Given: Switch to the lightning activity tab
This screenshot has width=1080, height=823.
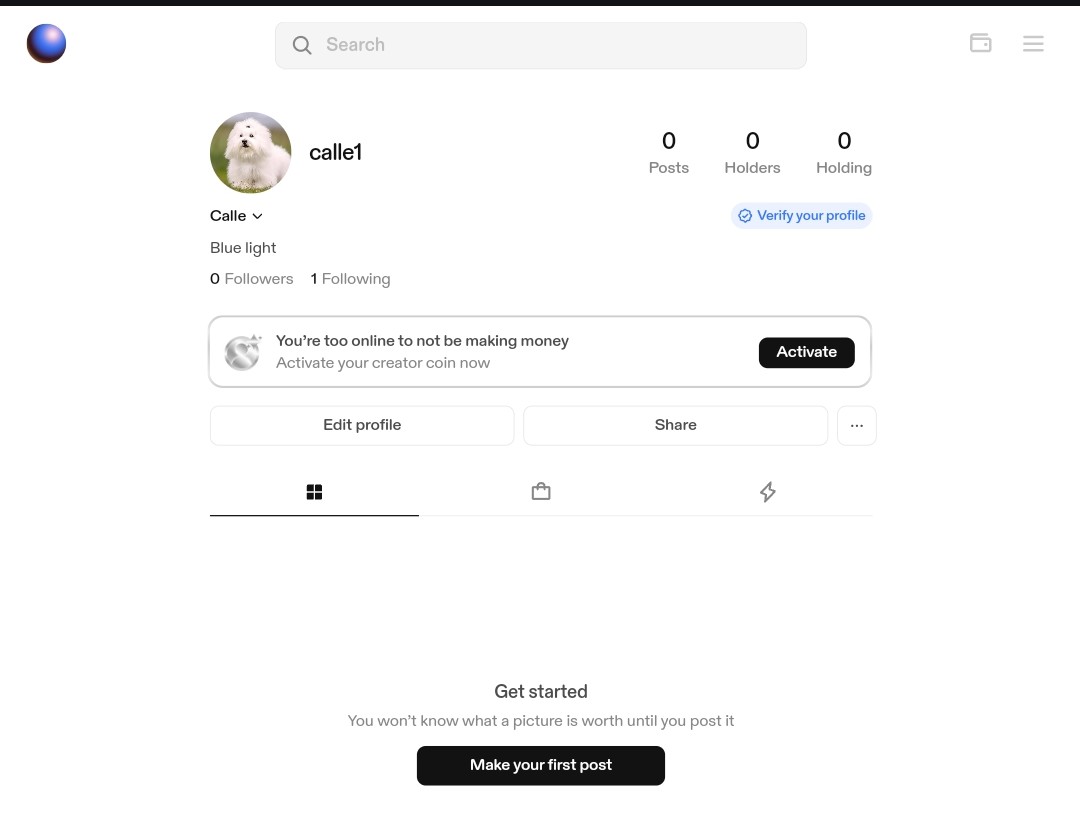Looking at the screenshot, I should click(x=767, y=492).
